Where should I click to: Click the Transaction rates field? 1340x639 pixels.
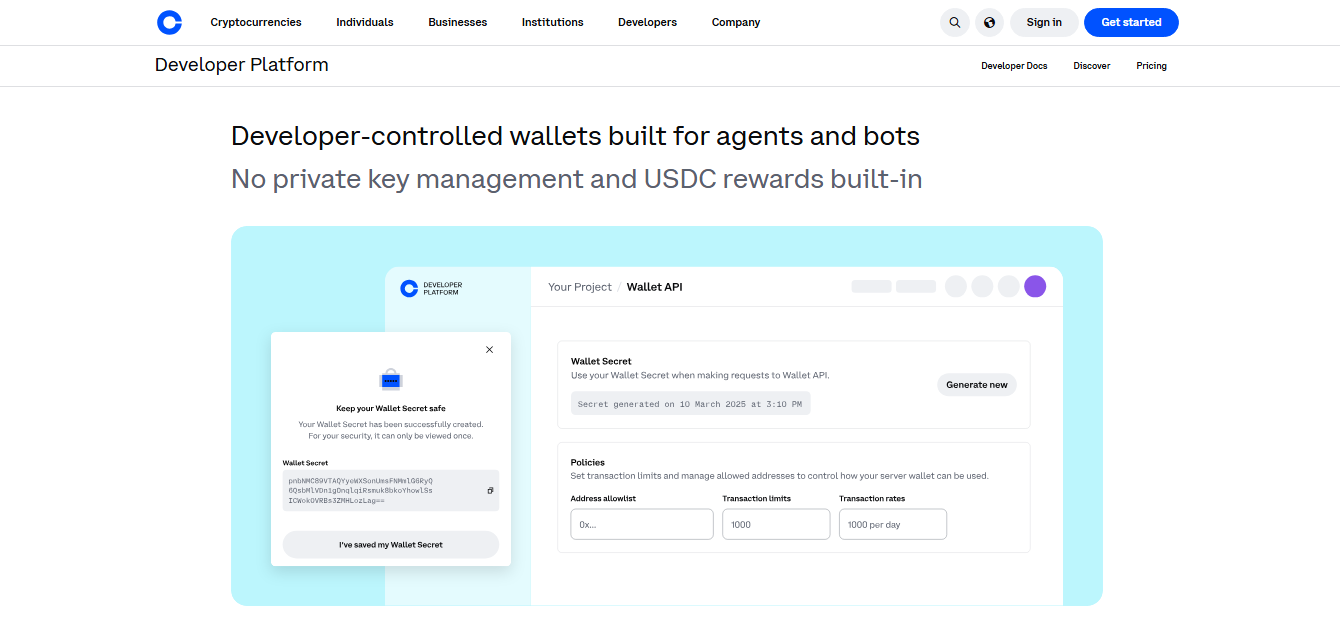(x=892, y=523)
